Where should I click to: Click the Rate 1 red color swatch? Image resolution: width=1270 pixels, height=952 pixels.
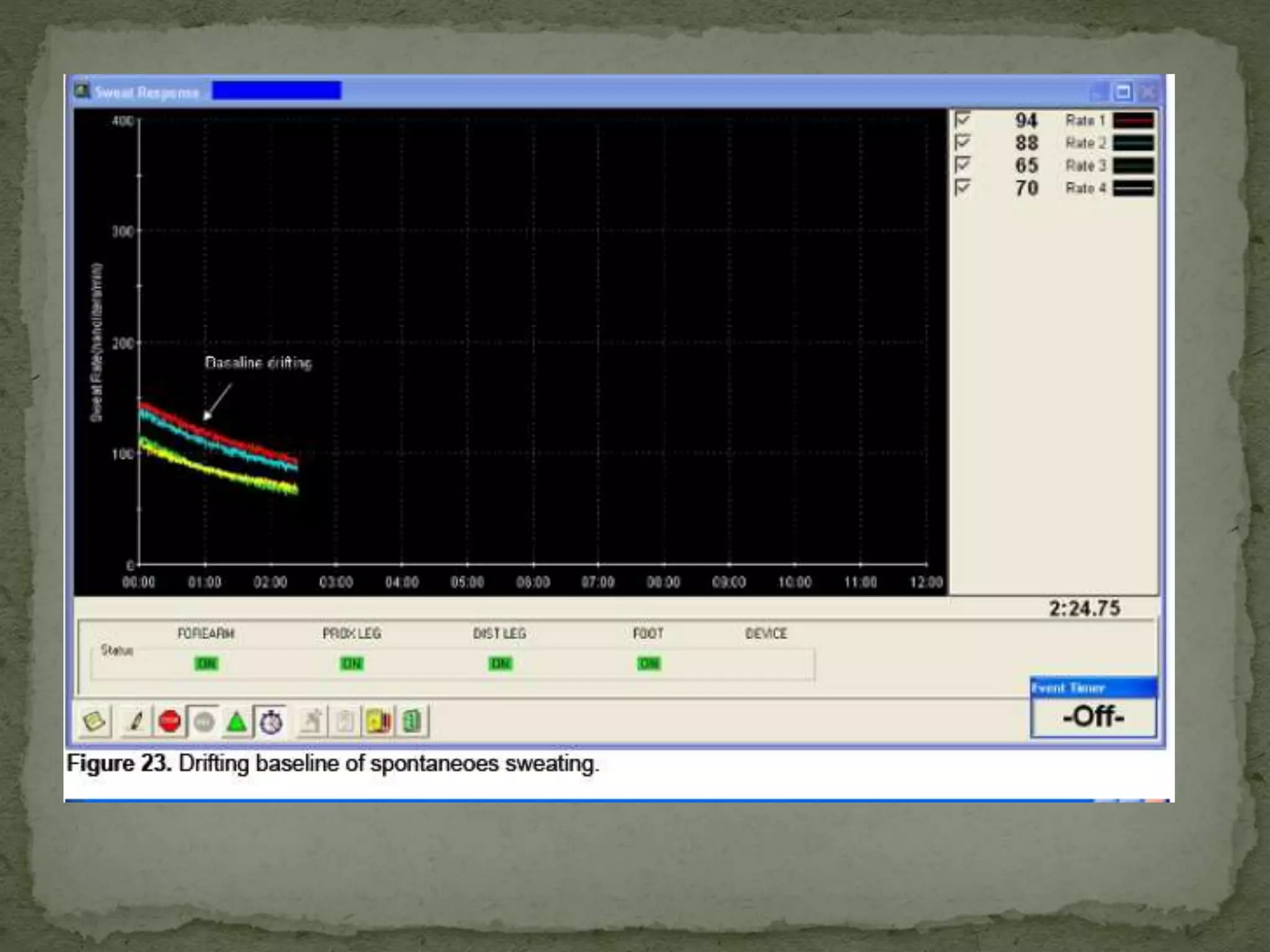point(1133,120)
